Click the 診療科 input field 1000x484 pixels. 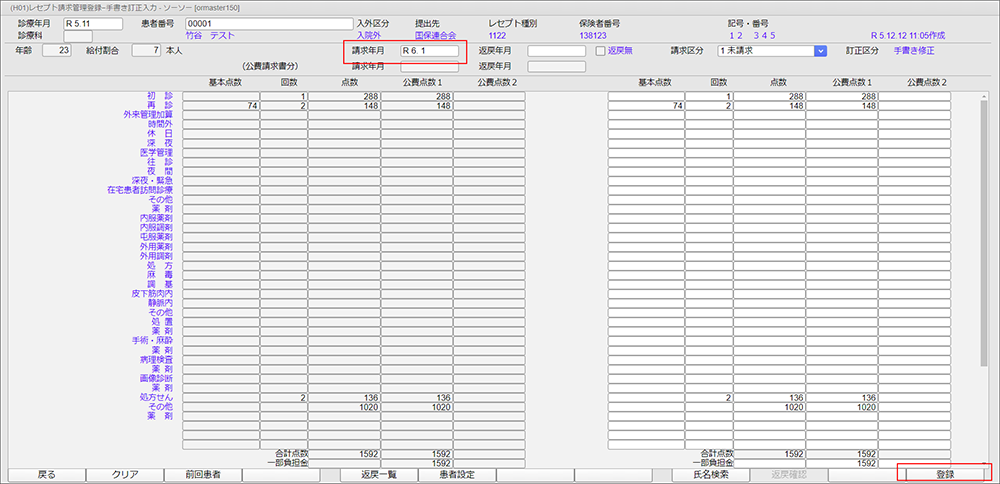78,36
